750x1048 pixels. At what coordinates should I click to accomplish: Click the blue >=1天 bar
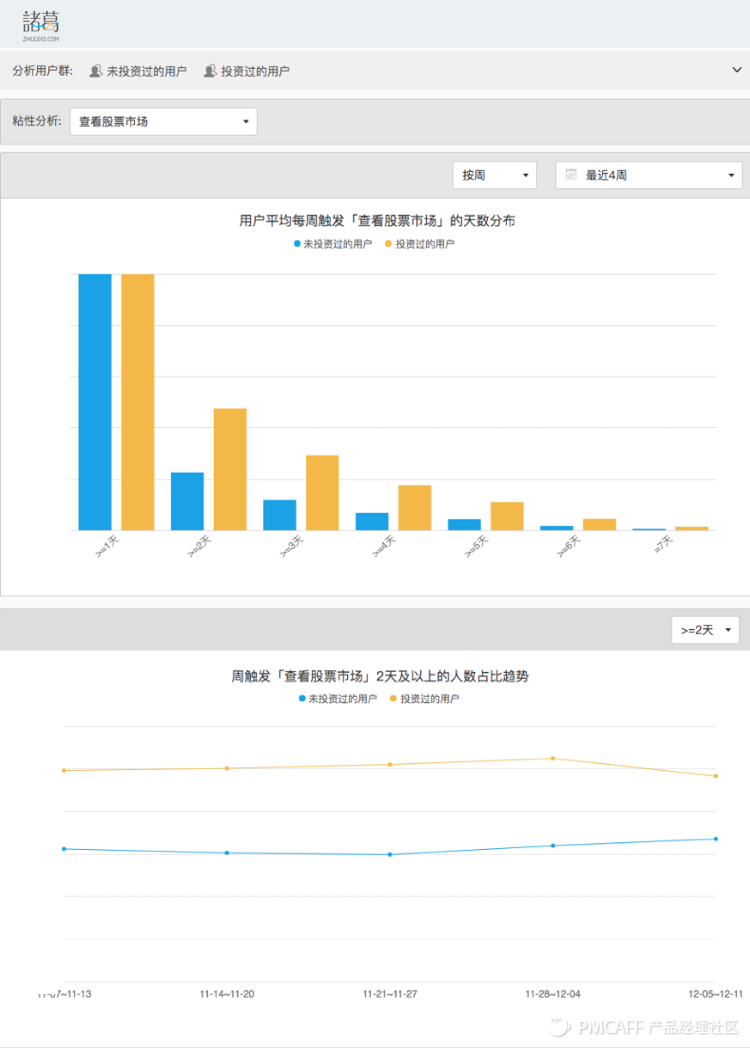point(95,402)
